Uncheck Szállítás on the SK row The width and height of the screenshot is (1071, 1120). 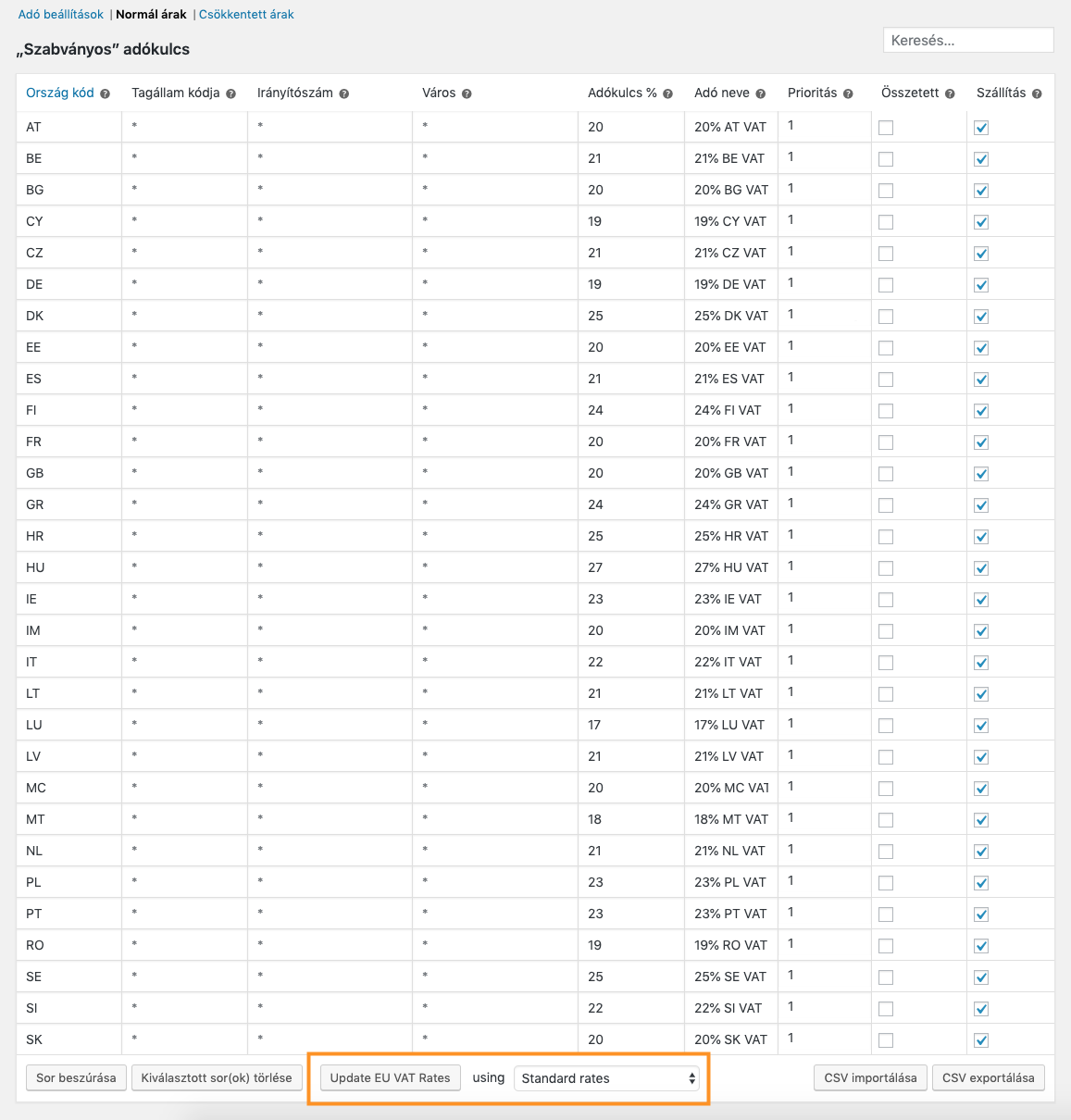coord(980,1039)
